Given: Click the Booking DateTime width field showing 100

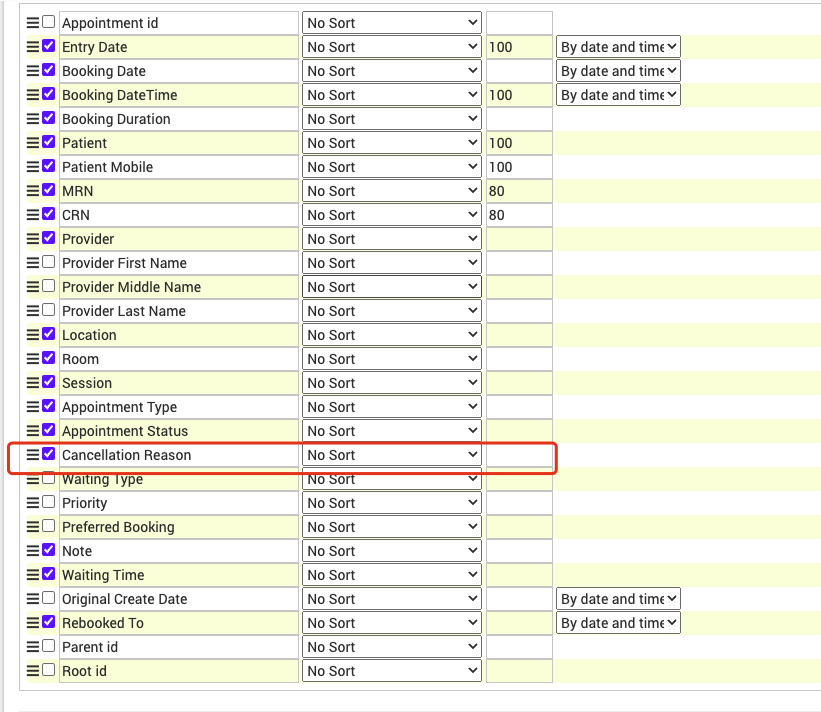Looking at the screenshot, I should pyautogui.click(x=519, y=95).
